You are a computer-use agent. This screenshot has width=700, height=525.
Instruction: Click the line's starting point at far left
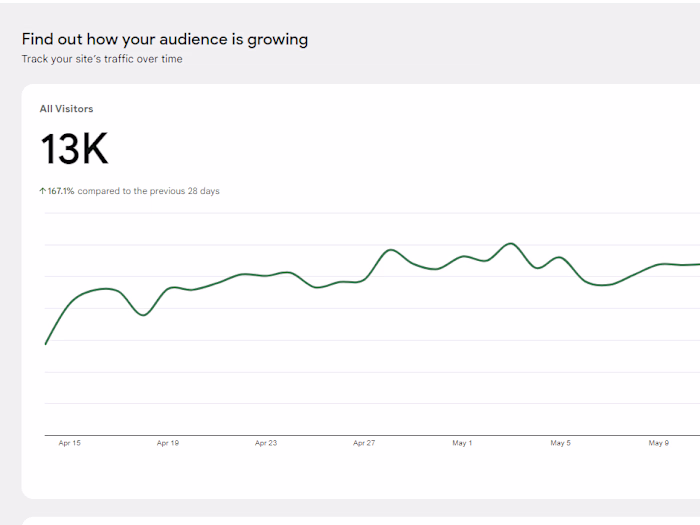pyautogui.click(x=46, y=344)
